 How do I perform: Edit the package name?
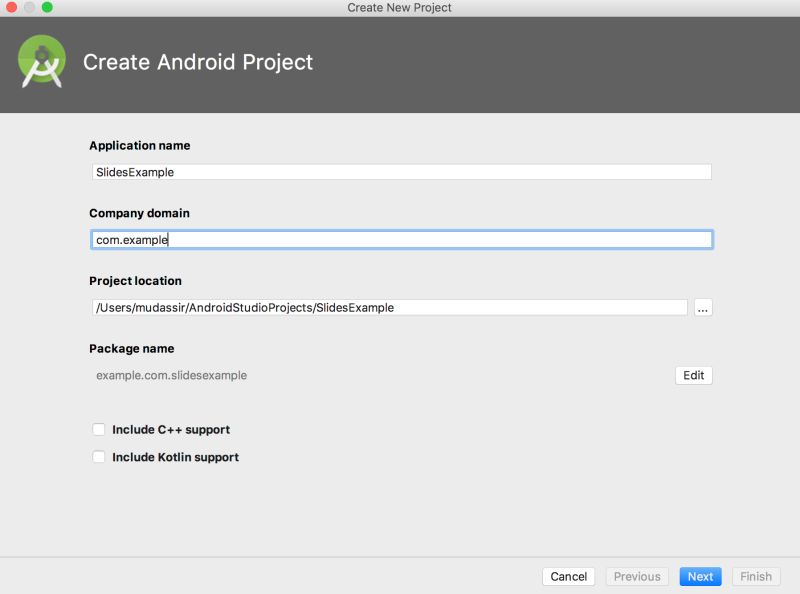tap(694, 375)
